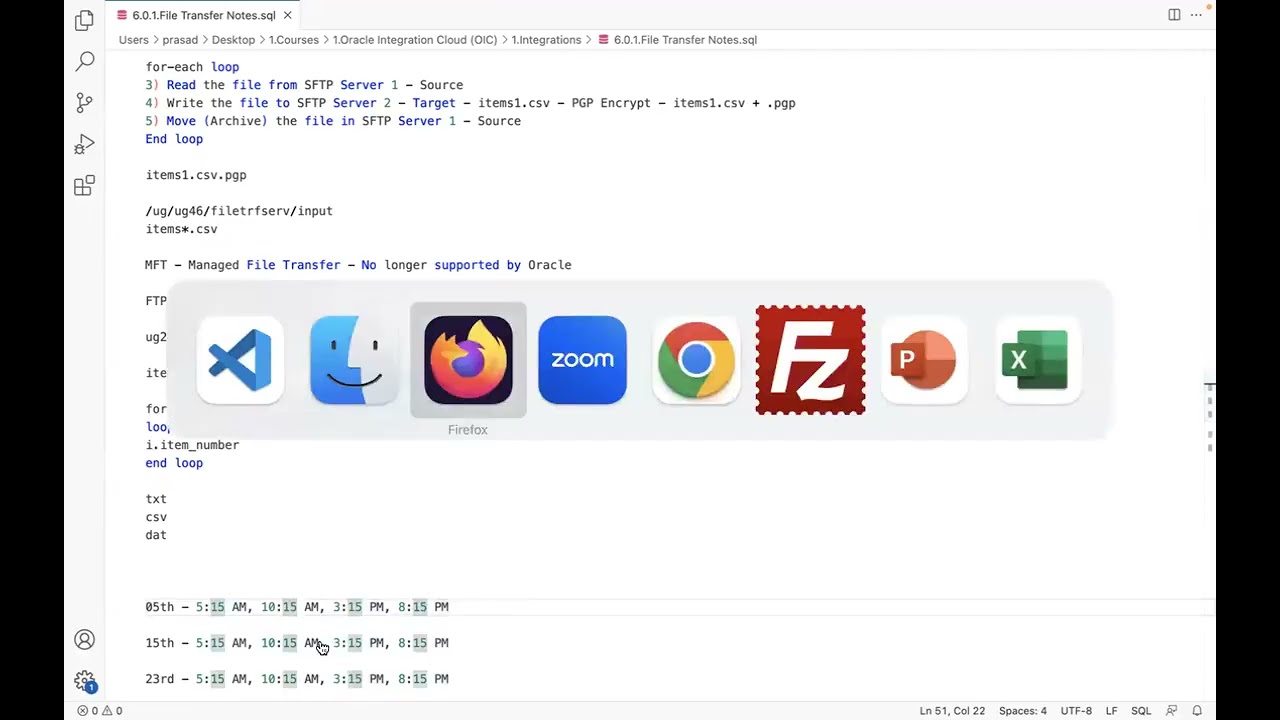Open errors and warnings count in status bar
Screen dimensions: 1280x720
click(x=100, y=711)
